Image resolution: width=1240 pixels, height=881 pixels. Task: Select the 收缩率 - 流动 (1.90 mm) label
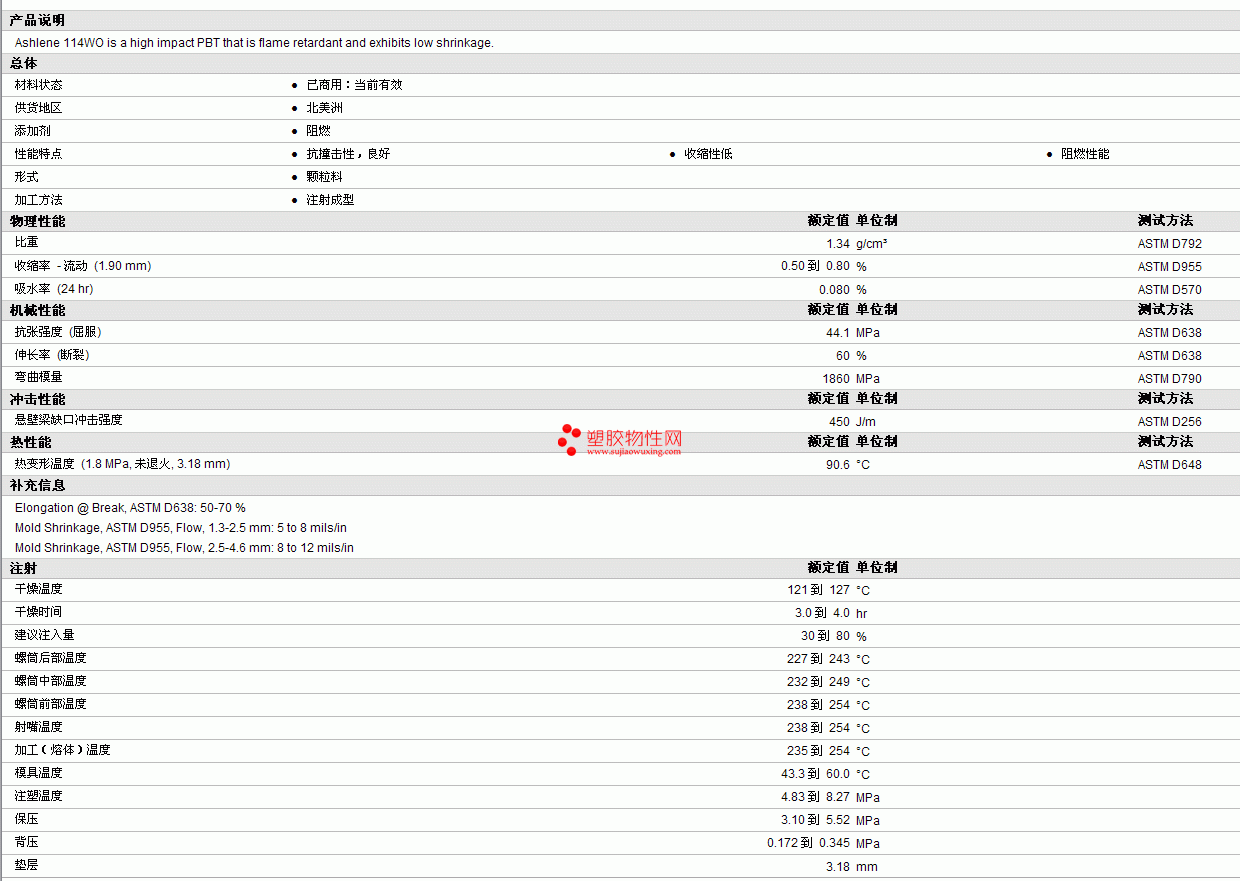click(83, 266)
